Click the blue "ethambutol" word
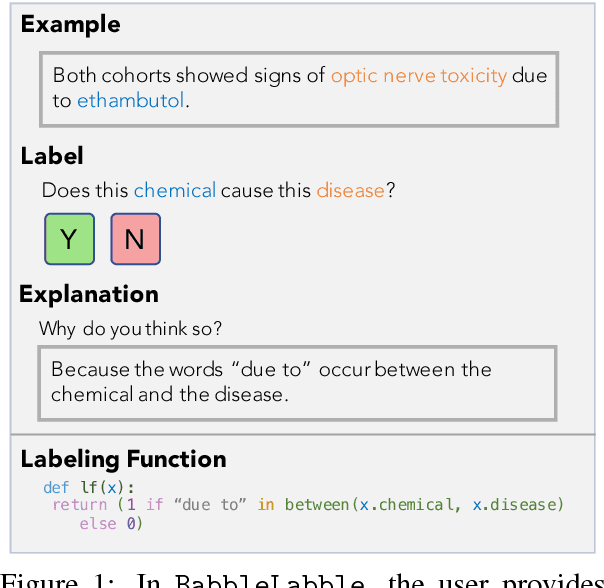 coord(130,100)
